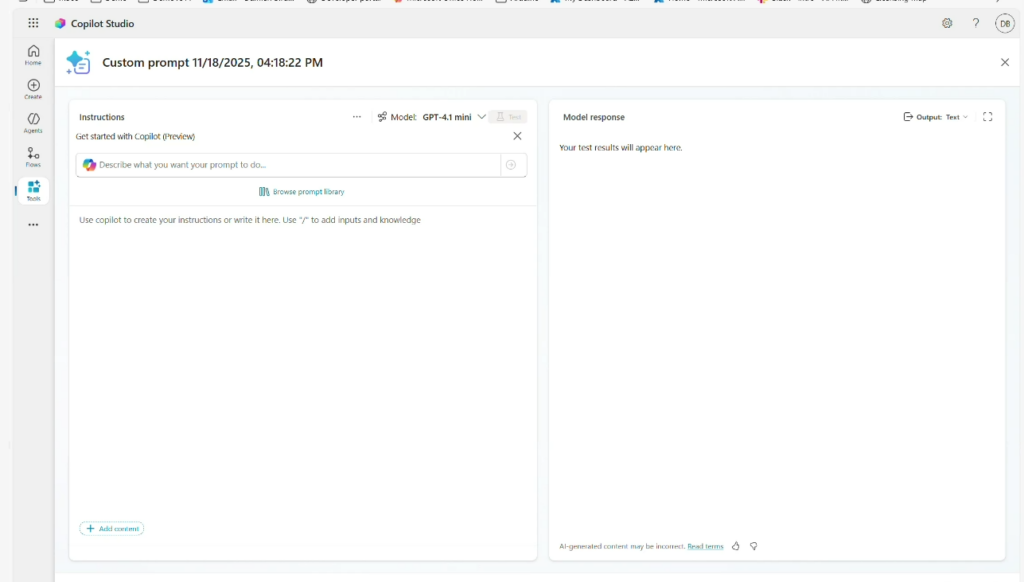The image size is (1024, 582).
Task: Open the sidebar more options ellipsis
Action: pyautogui.click(x=33, y=225)
